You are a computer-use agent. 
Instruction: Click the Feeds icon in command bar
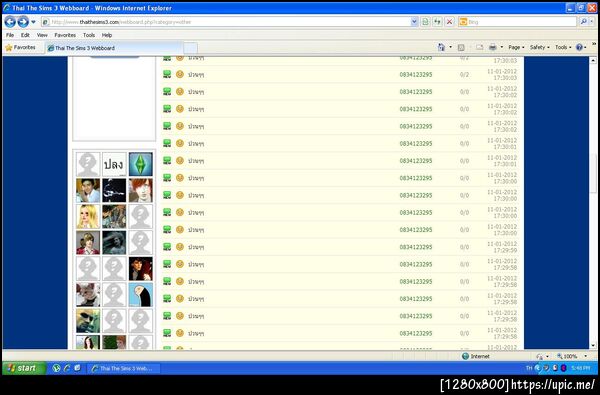tap(461, 47)
